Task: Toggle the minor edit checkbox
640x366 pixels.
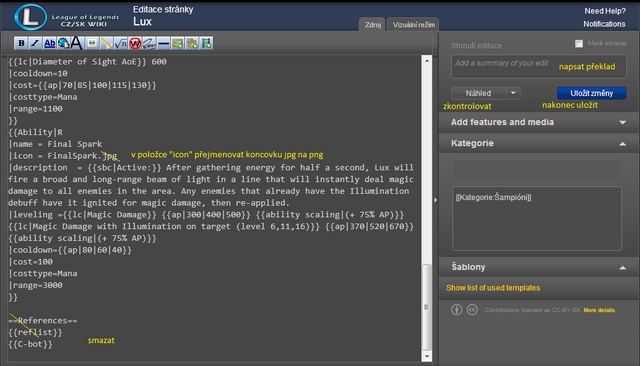Action: tap(579, 43)
